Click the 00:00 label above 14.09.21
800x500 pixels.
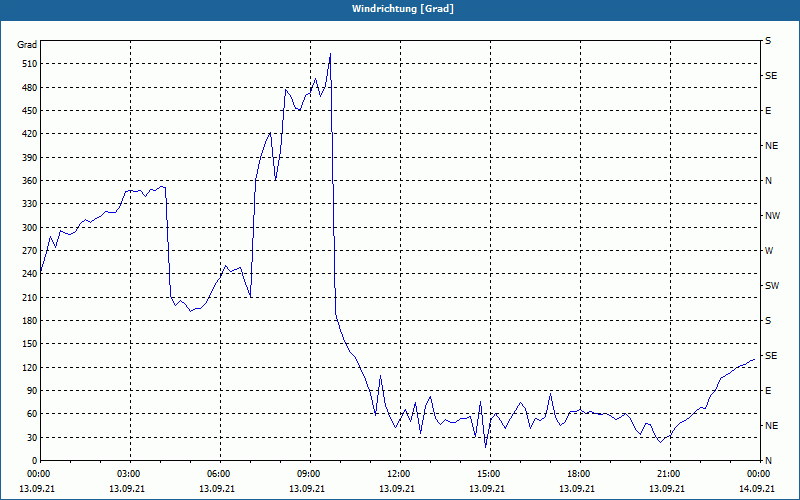pos(759,474)
